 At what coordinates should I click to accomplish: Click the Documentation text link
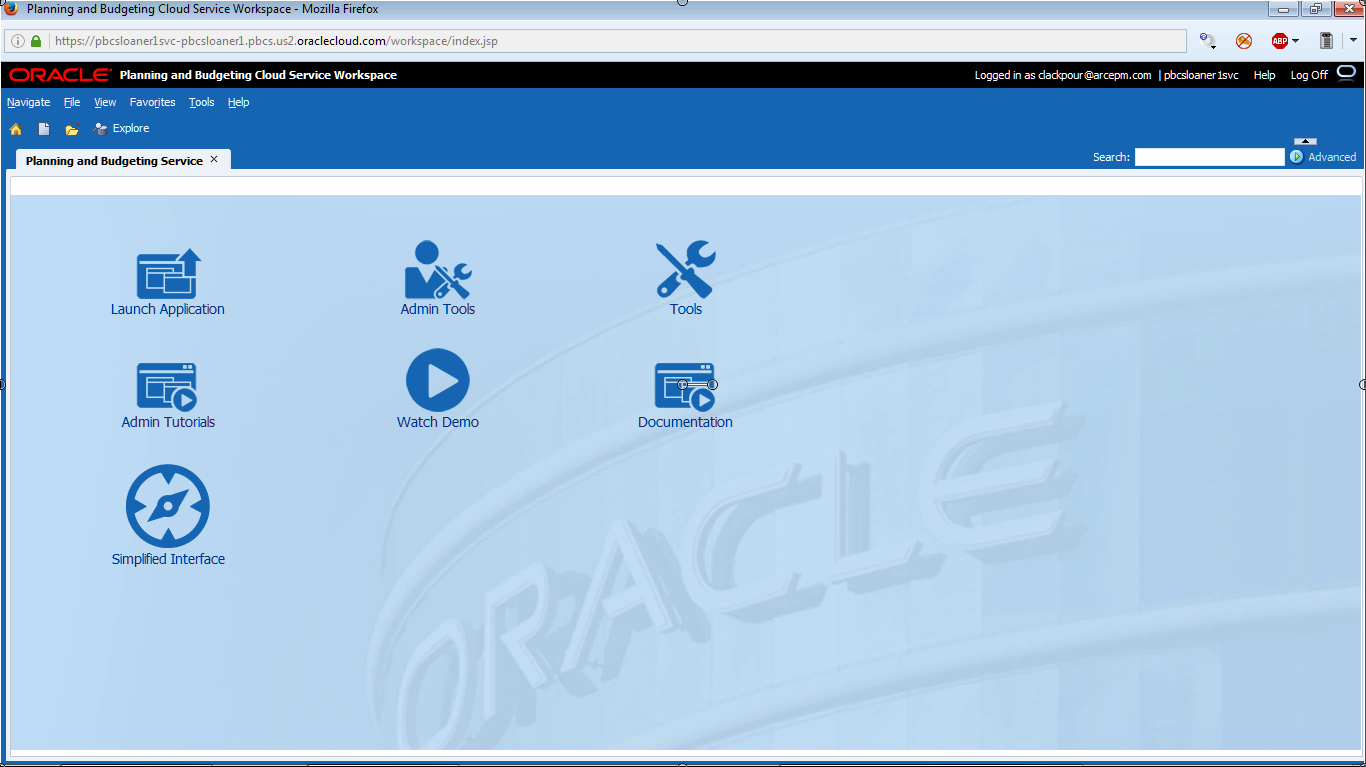pyautogui.click(x=685, y=422)
